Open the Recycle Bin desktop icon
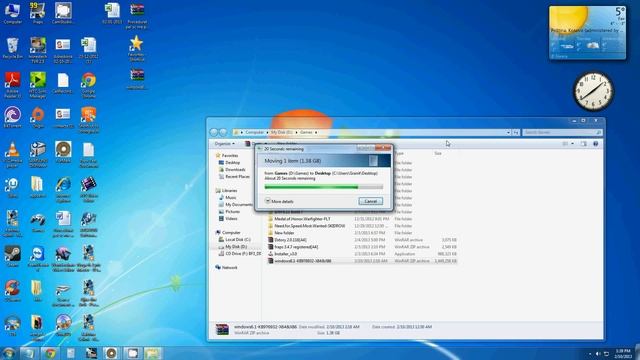The height and width of the screenshot is (360, 640). [x=13, y=48]
